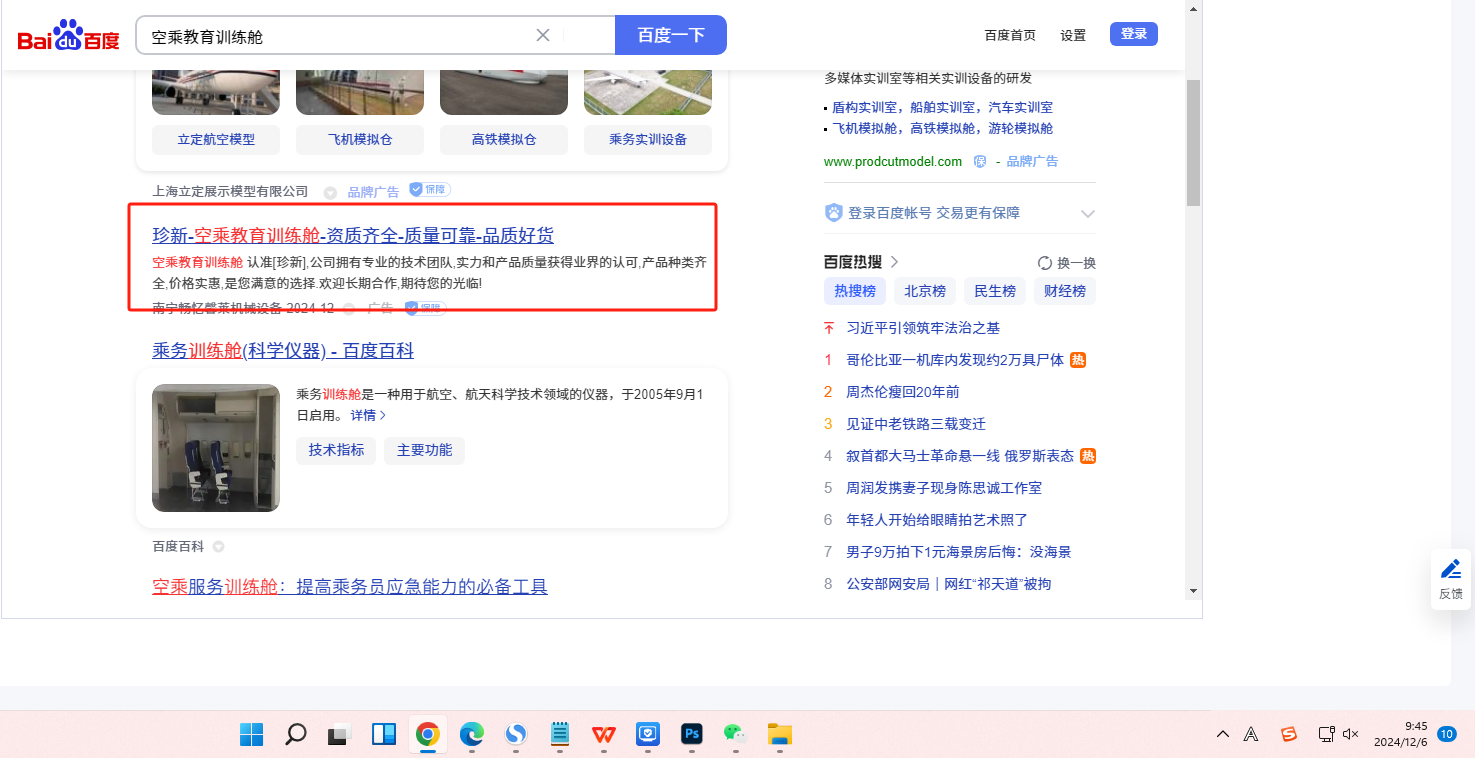This screenshot has height=758, width=1475.
Task: Clear the search box with the X icon
Action: pyautogui.click(x=543, y=36)
